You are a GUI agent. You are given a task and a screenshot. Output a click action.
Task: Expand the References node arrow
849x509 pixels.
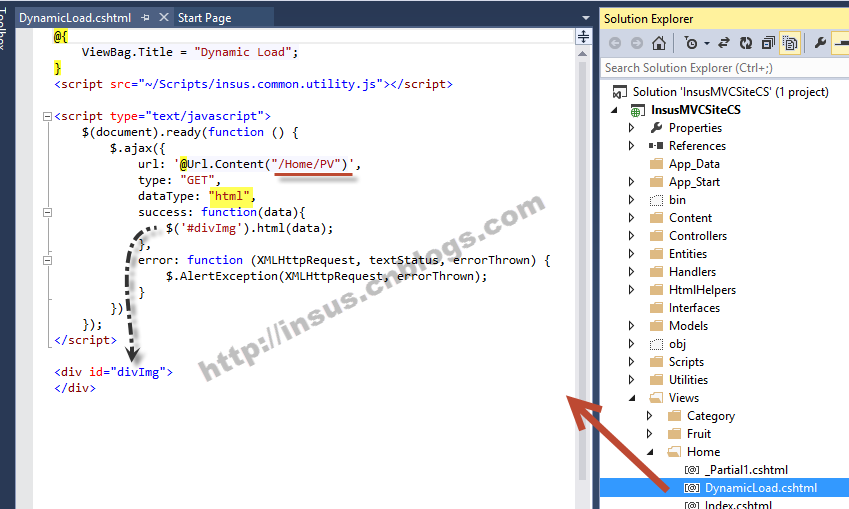point(631,146)
